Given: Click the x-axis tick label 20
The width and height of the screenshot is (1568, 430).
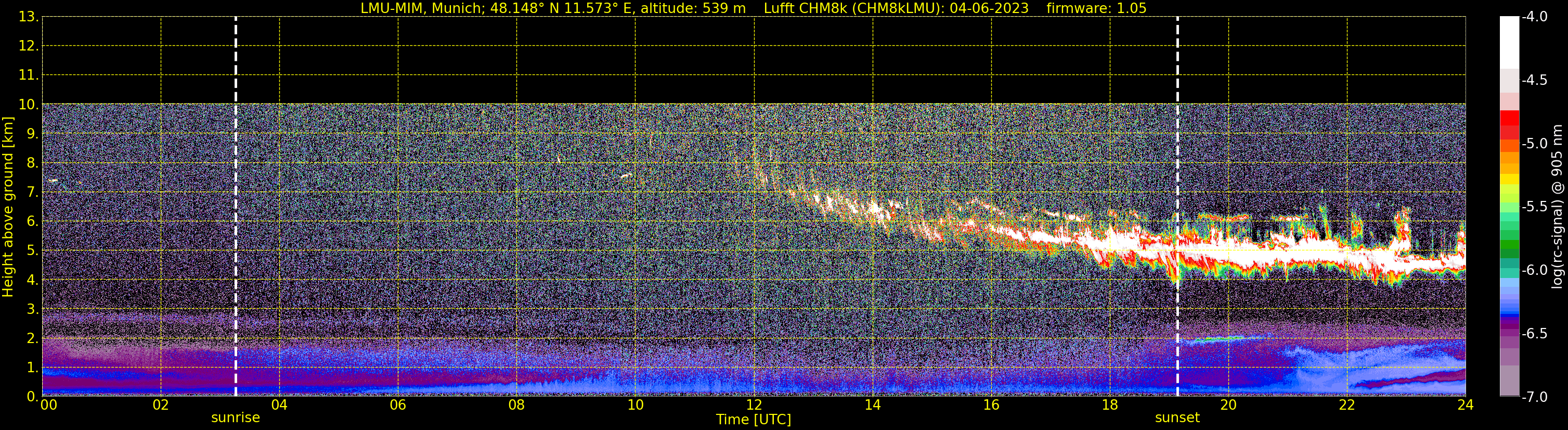Looking at the screenshot, I should click(1228, 406).
